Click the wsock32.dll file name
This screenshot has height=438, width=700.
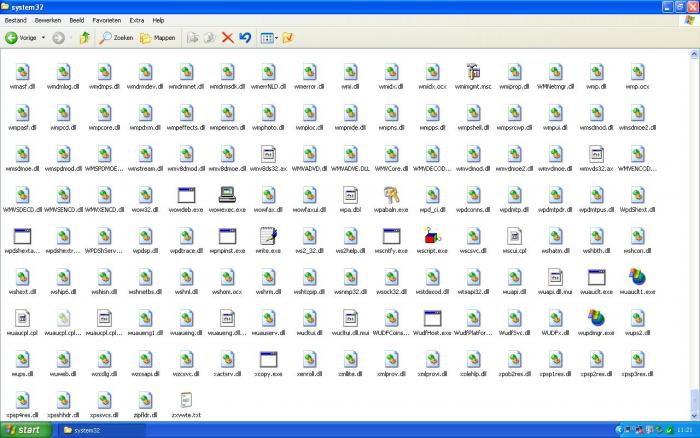coord(391,292)
